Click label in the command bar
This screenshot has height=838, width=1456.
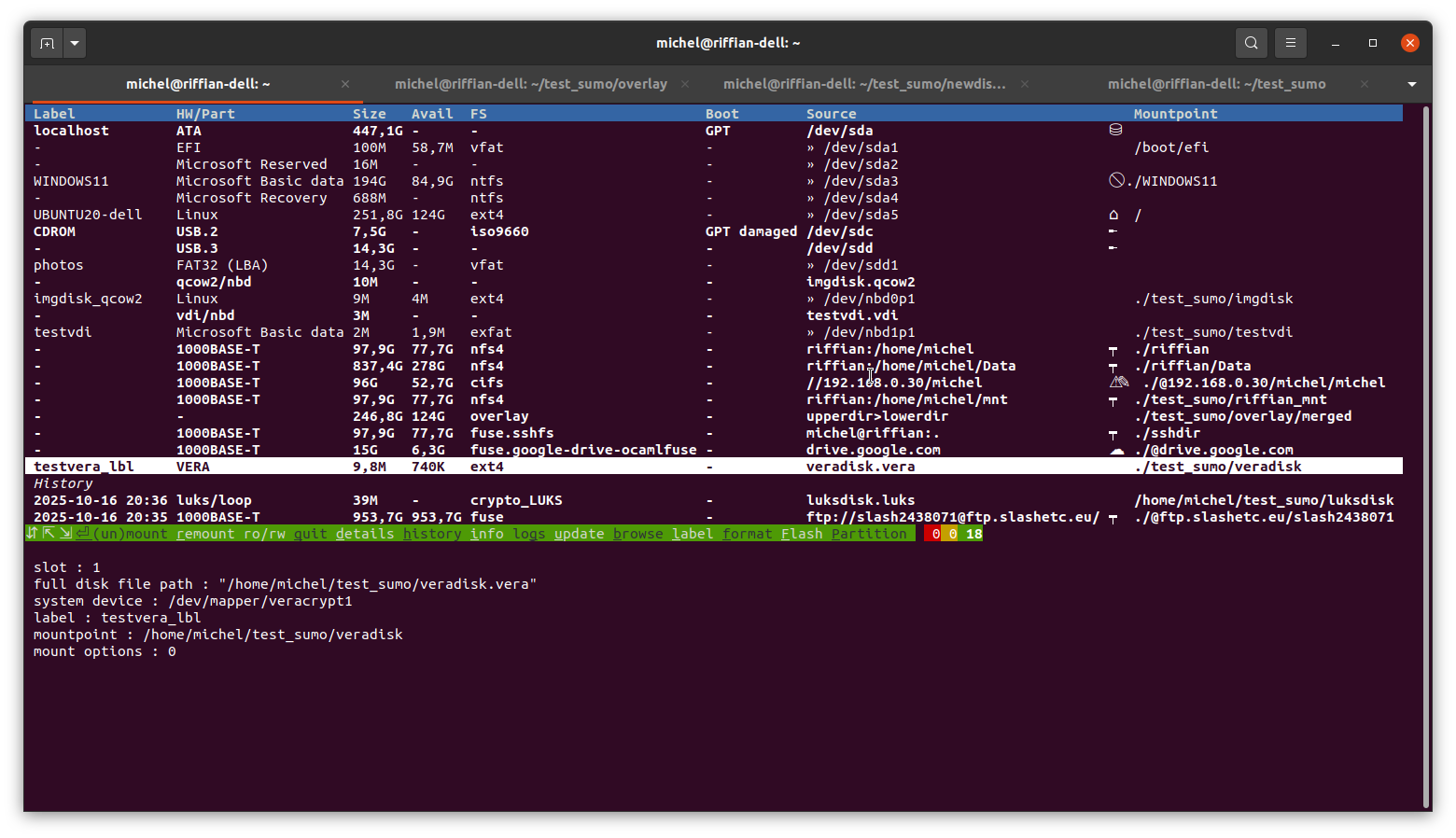tap(693, 534)
